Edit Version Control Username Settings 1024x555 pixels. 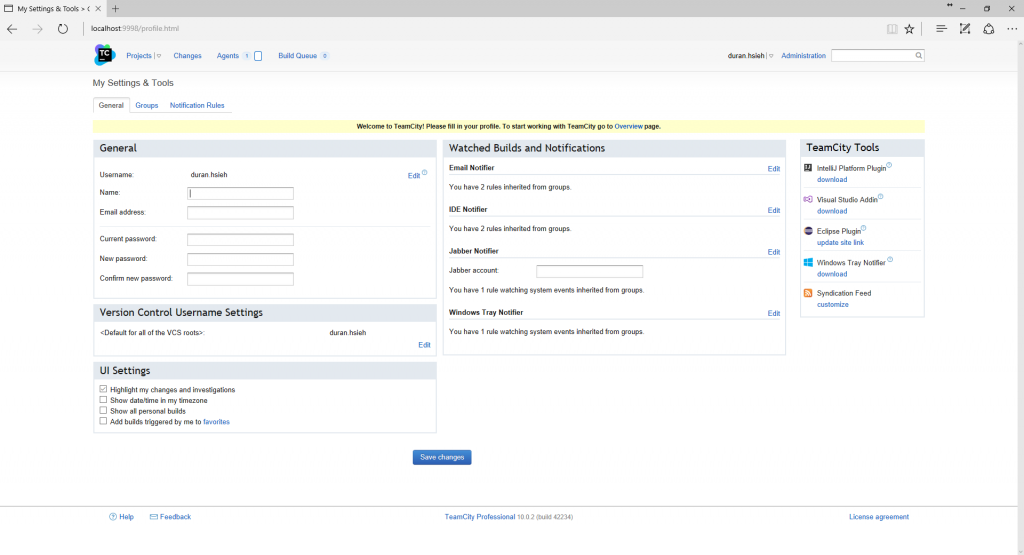(424, 345)
